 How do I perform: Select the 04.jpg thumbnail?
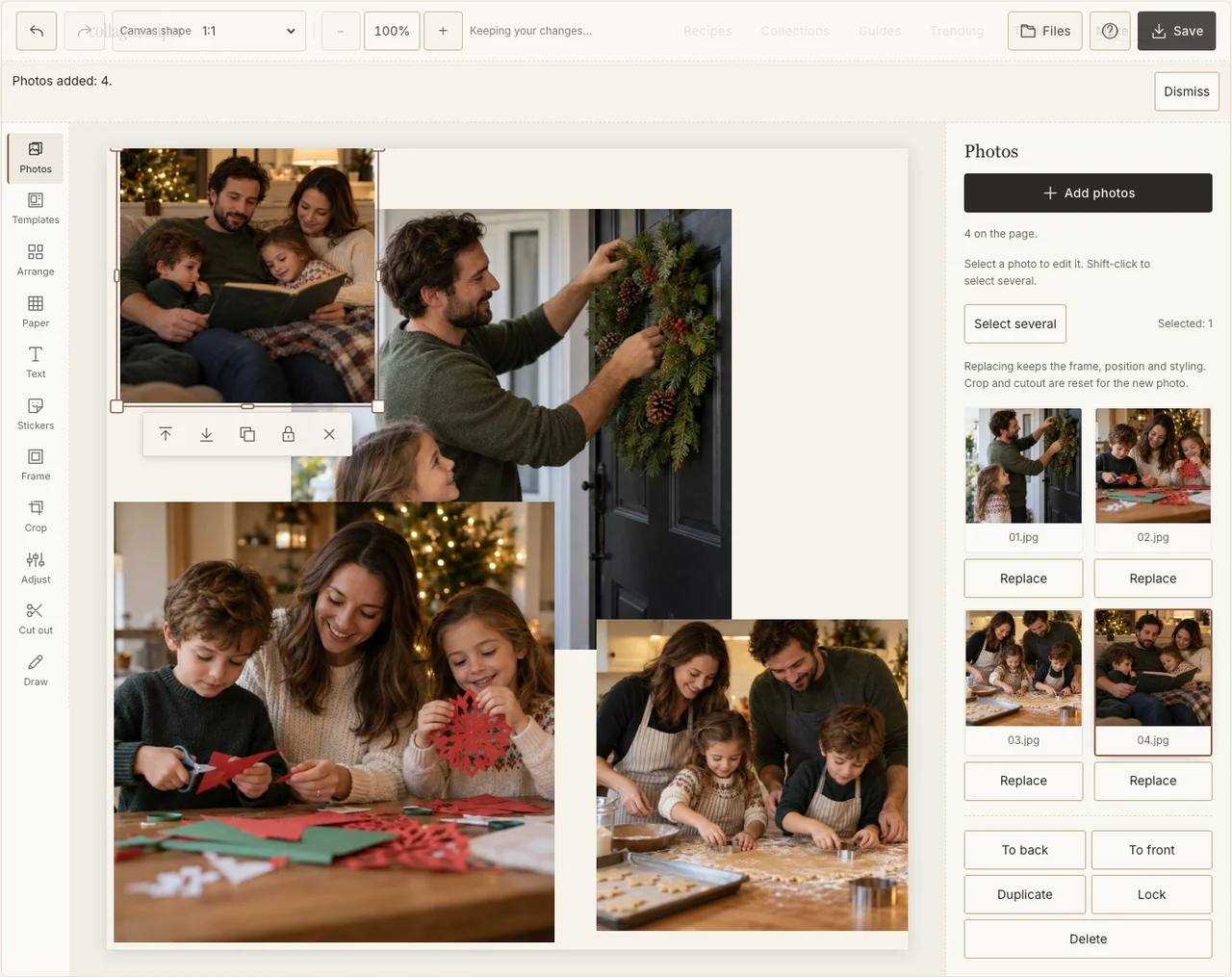[1153, 681]
